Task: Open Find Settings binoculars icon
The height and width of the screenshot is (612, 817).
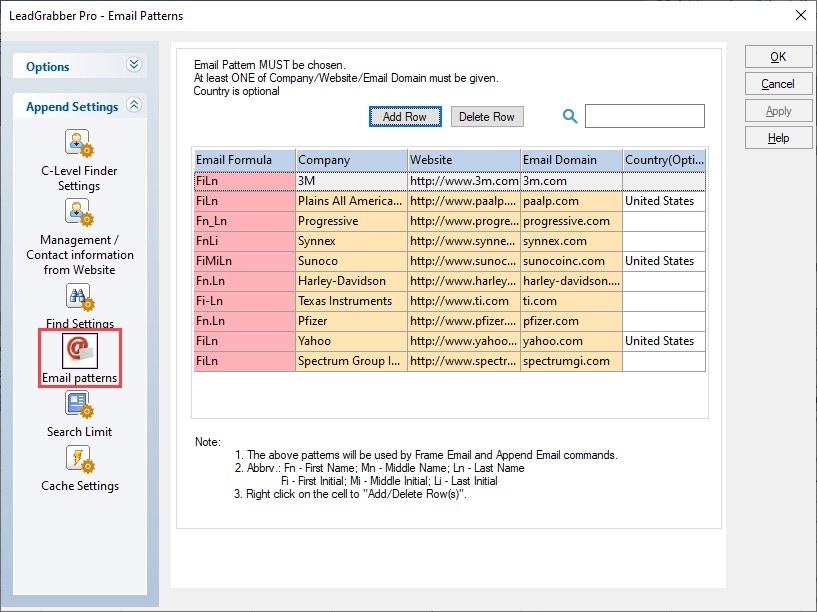Action: 80,297
